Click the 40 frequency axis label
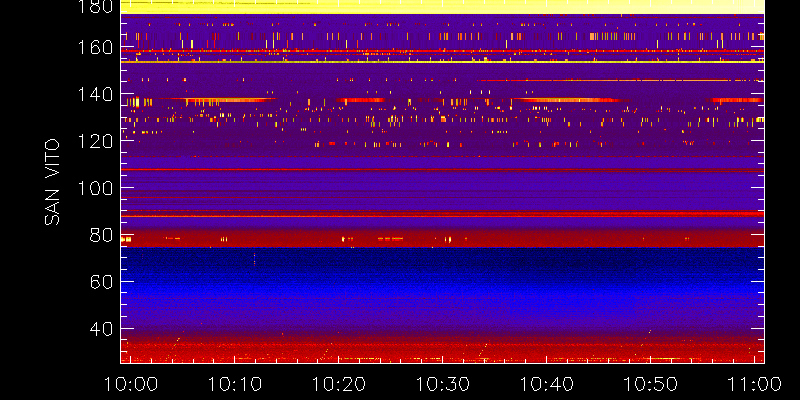The width and height of the screenshot is (800, 400). (x=101, y=329)
